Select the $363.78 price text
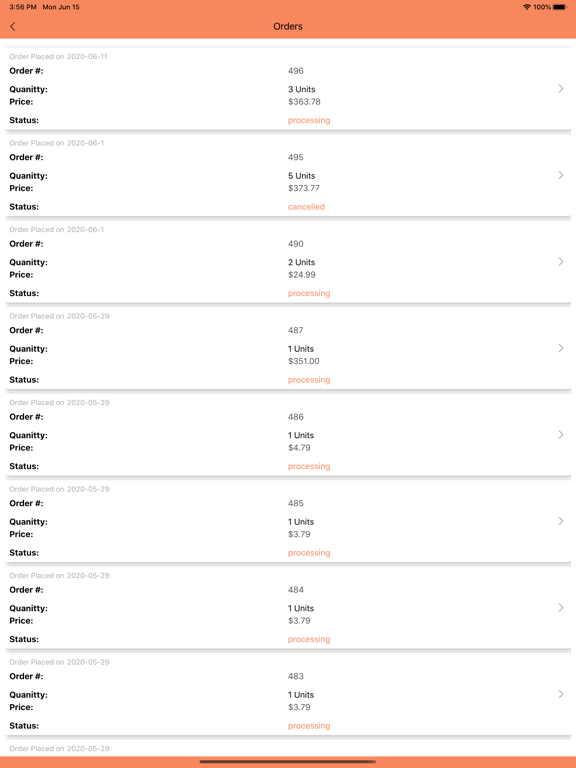 [304, 102]
